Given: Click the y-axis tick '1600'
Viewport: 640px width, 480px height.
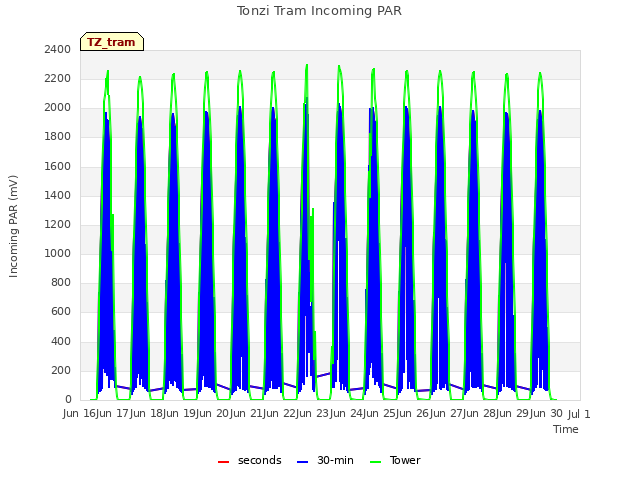Looking at the screenshot, I should [58, 166].
